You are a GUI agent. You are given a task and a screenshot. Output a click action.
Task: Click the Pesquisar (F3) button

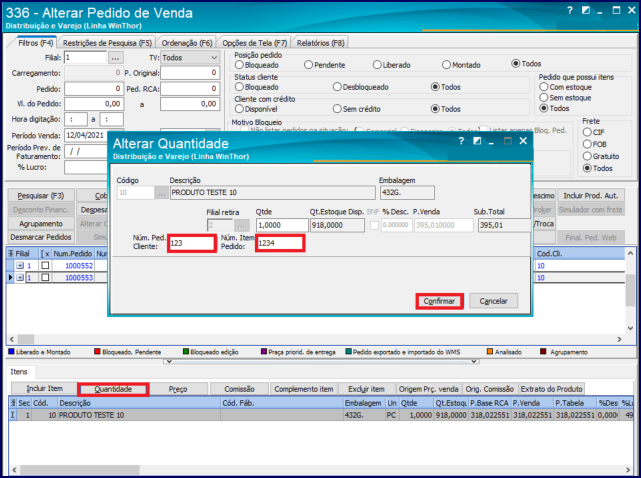click(41, 196)
